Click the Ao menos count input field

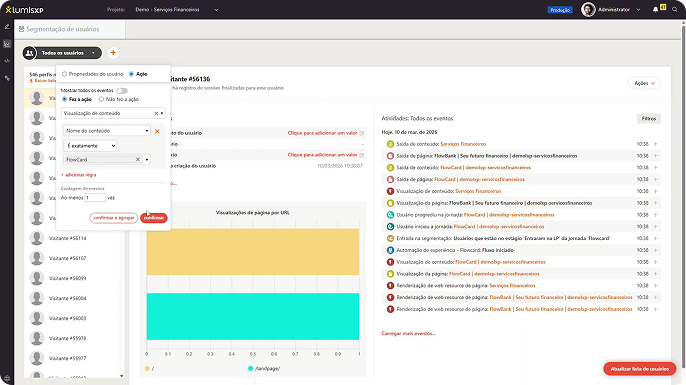pos(95,198)
